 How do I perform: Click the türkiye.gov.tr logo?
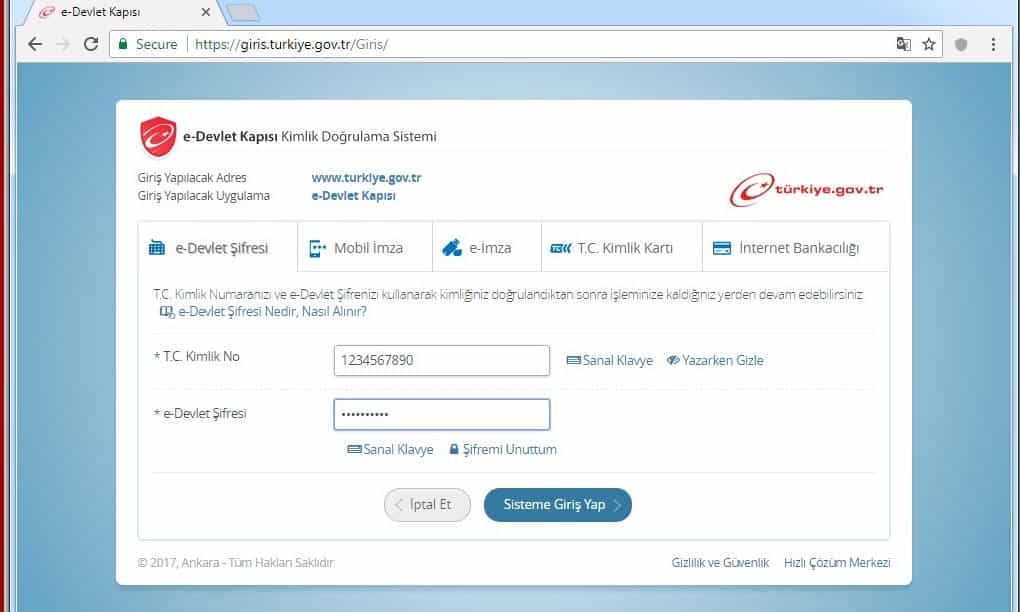tap(806, 189)
